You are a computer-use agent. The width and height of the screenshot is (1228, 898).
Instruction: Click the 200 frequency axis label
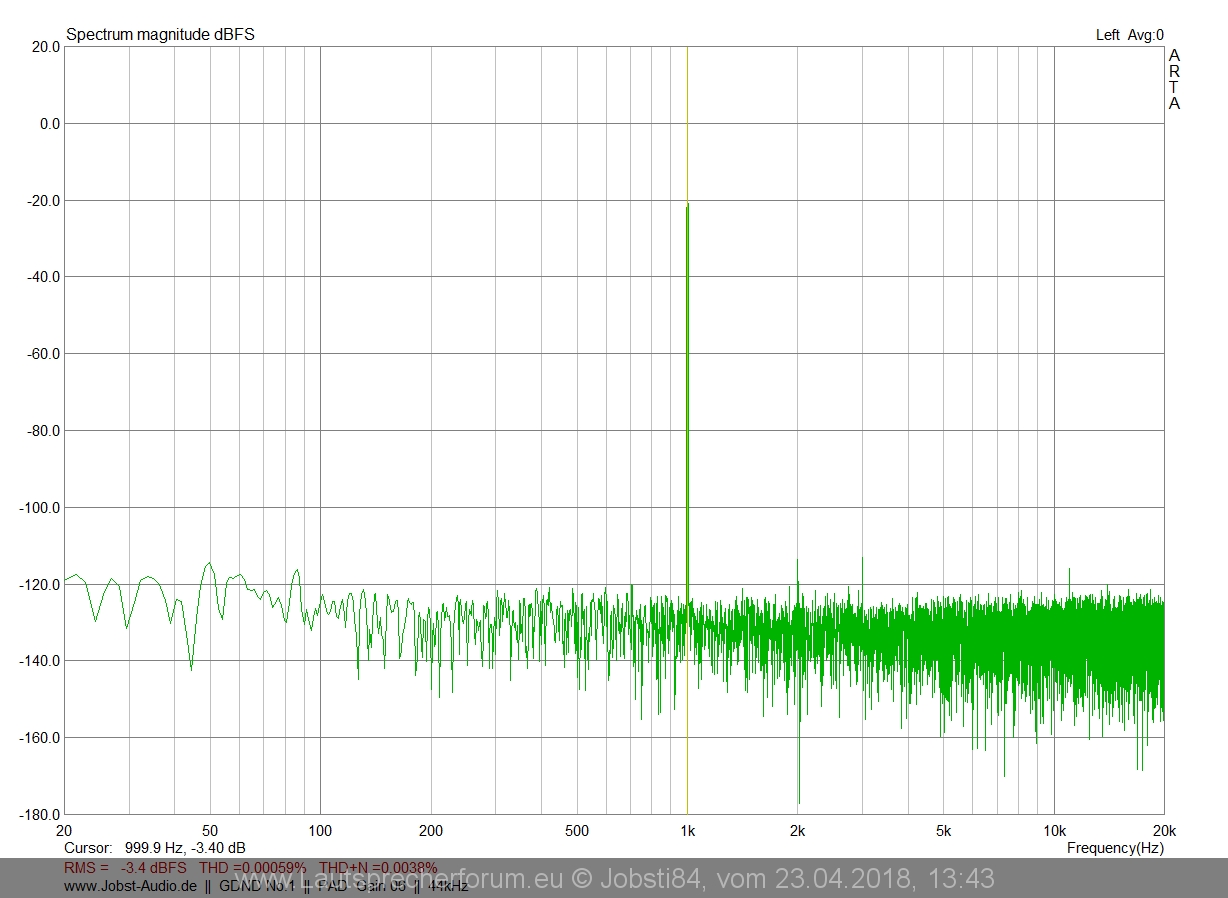[431, 831]
